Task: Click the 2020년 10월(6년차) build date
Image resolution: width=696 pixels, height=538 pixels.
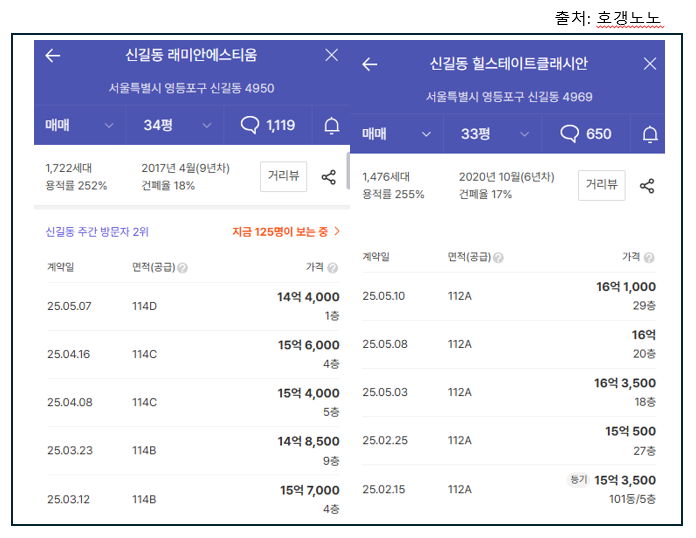Action: pos(507,177)
